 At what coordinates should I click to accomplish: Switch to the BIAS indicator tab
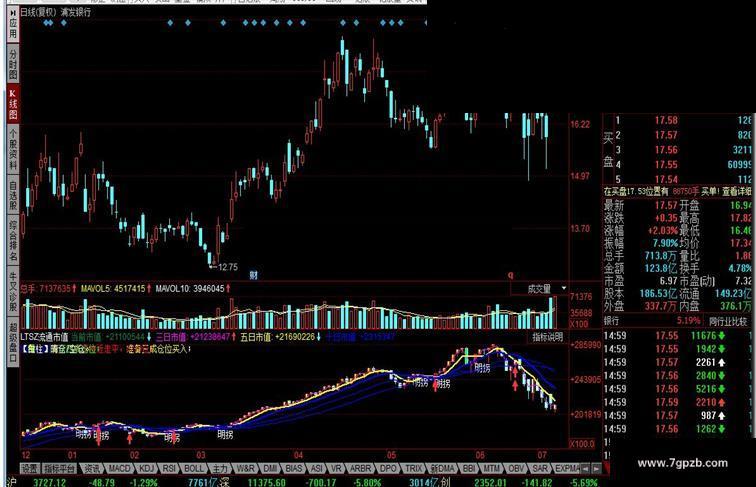point(294,468)
